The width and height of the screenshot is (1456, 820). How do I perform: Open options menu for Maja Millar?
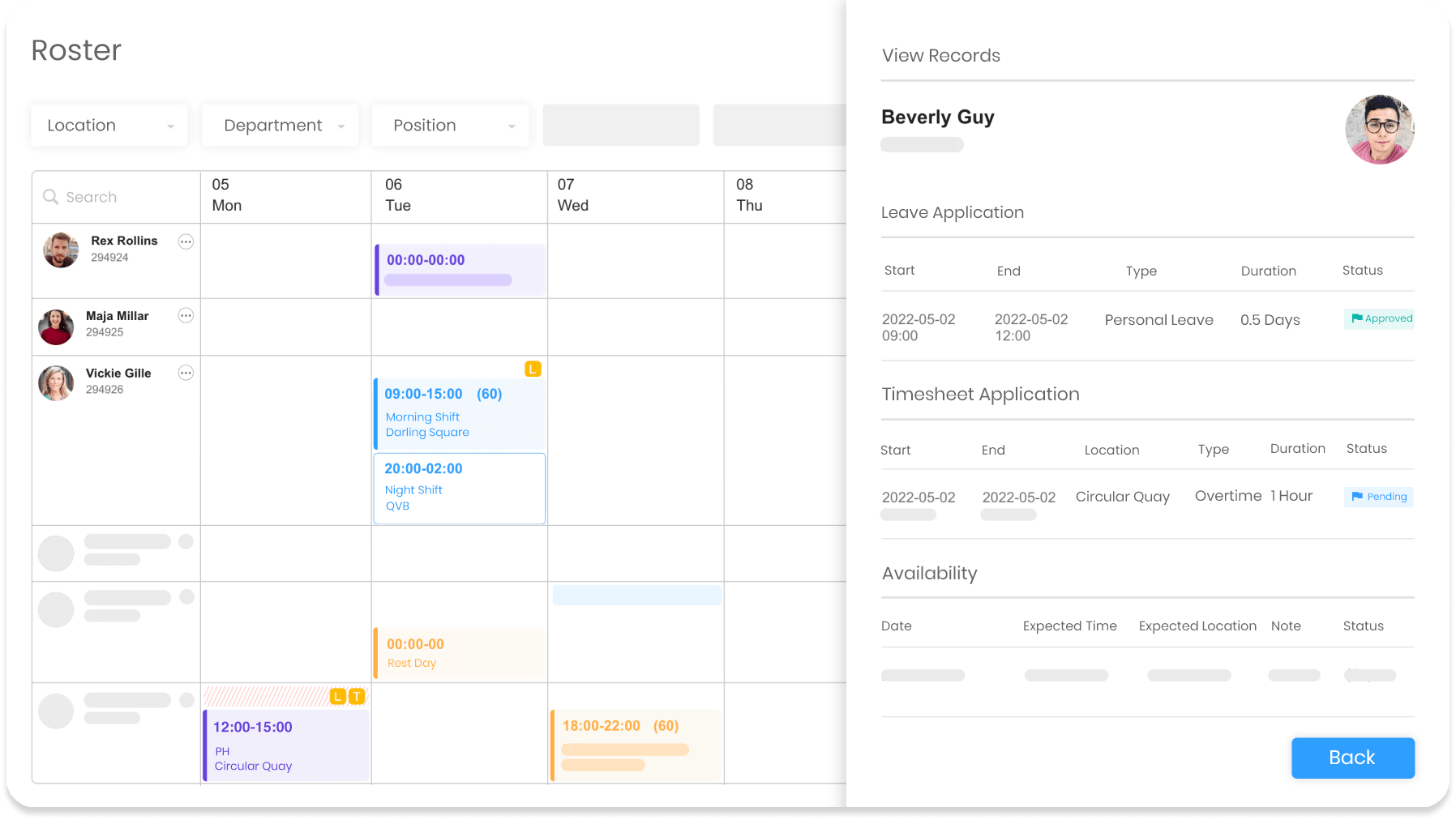click(x=186, y=316)
